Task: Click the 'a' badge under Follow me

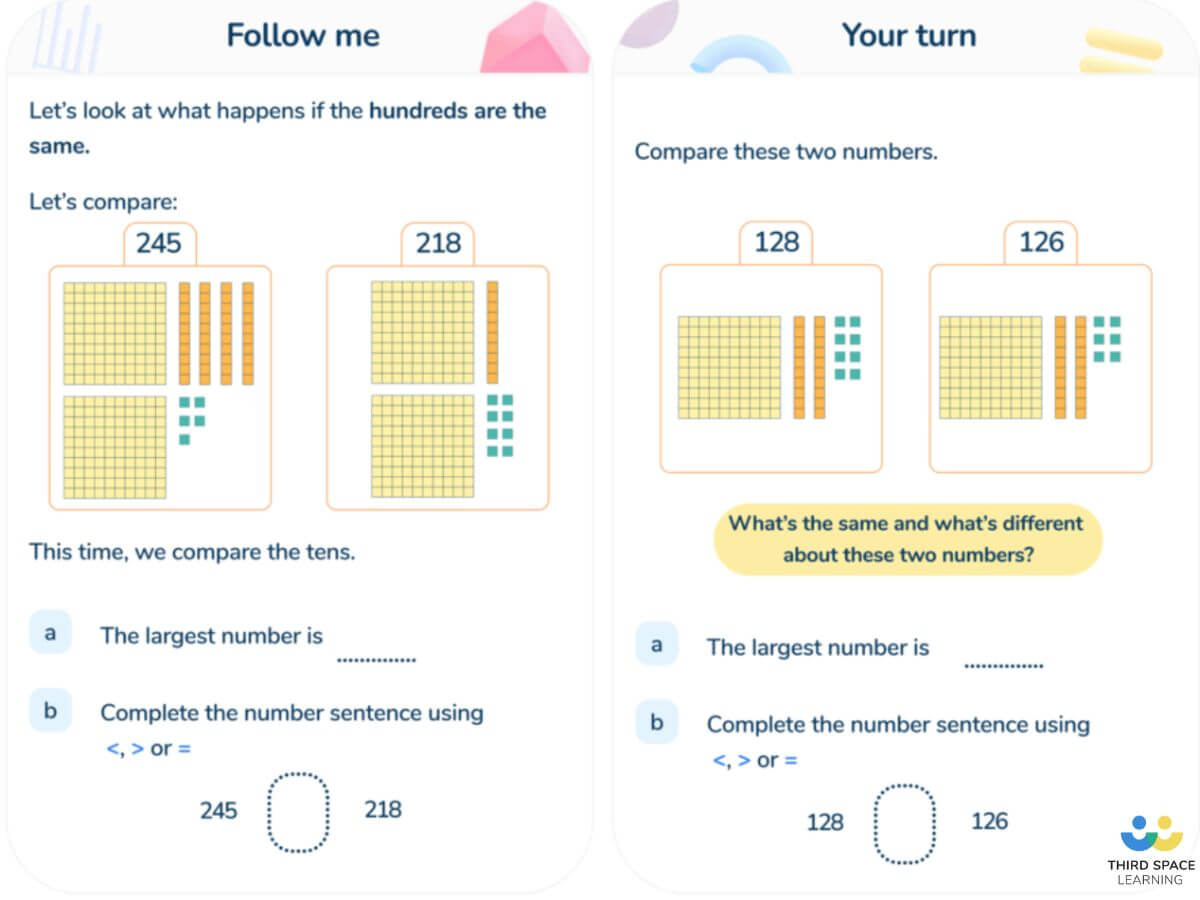Action: click(x=50, y=632)
